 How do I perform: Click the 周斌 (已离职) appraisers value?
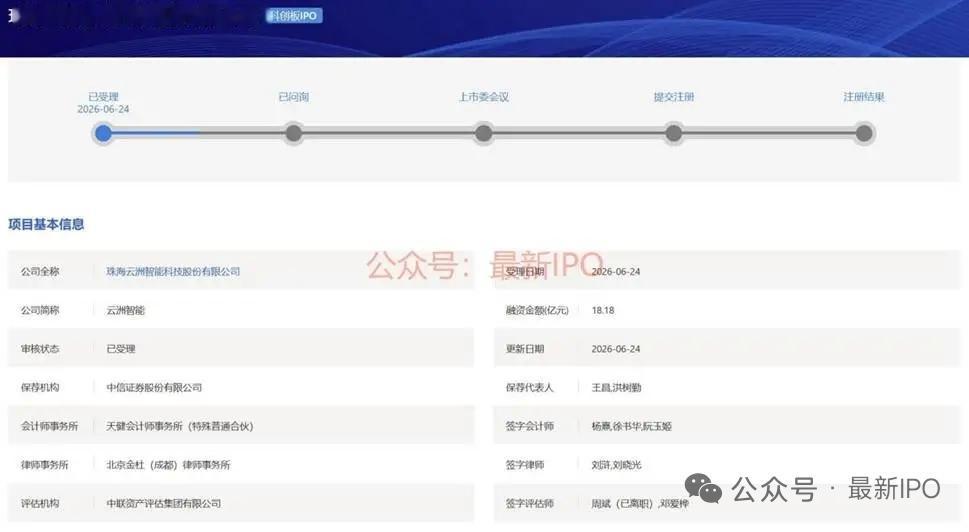point(640,503)
